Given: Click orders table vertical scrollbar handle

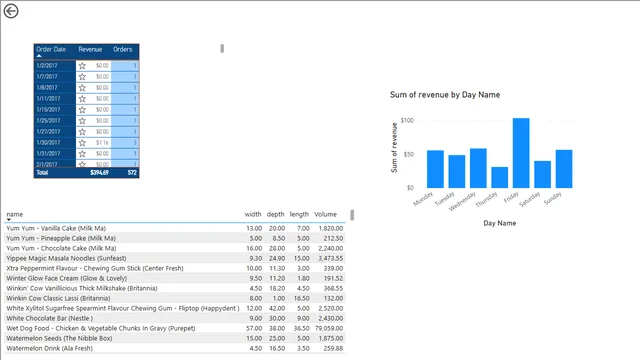Looking at the screenshot, I should click(x=222, y=49).
